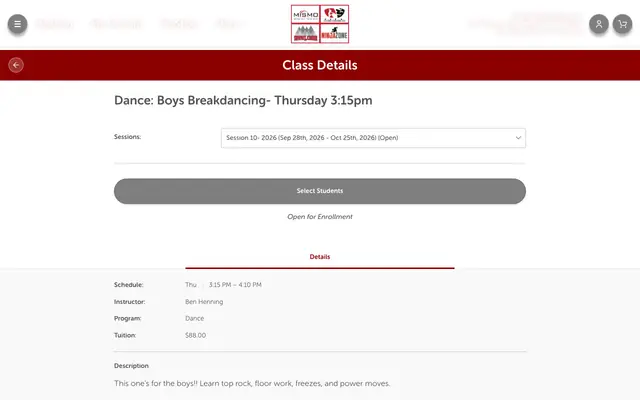The height and width of the screenshot is (400, 640).
Task: Click the schedule time 3:15 PM – 4:10 PM
Action: tap(235, 285)
